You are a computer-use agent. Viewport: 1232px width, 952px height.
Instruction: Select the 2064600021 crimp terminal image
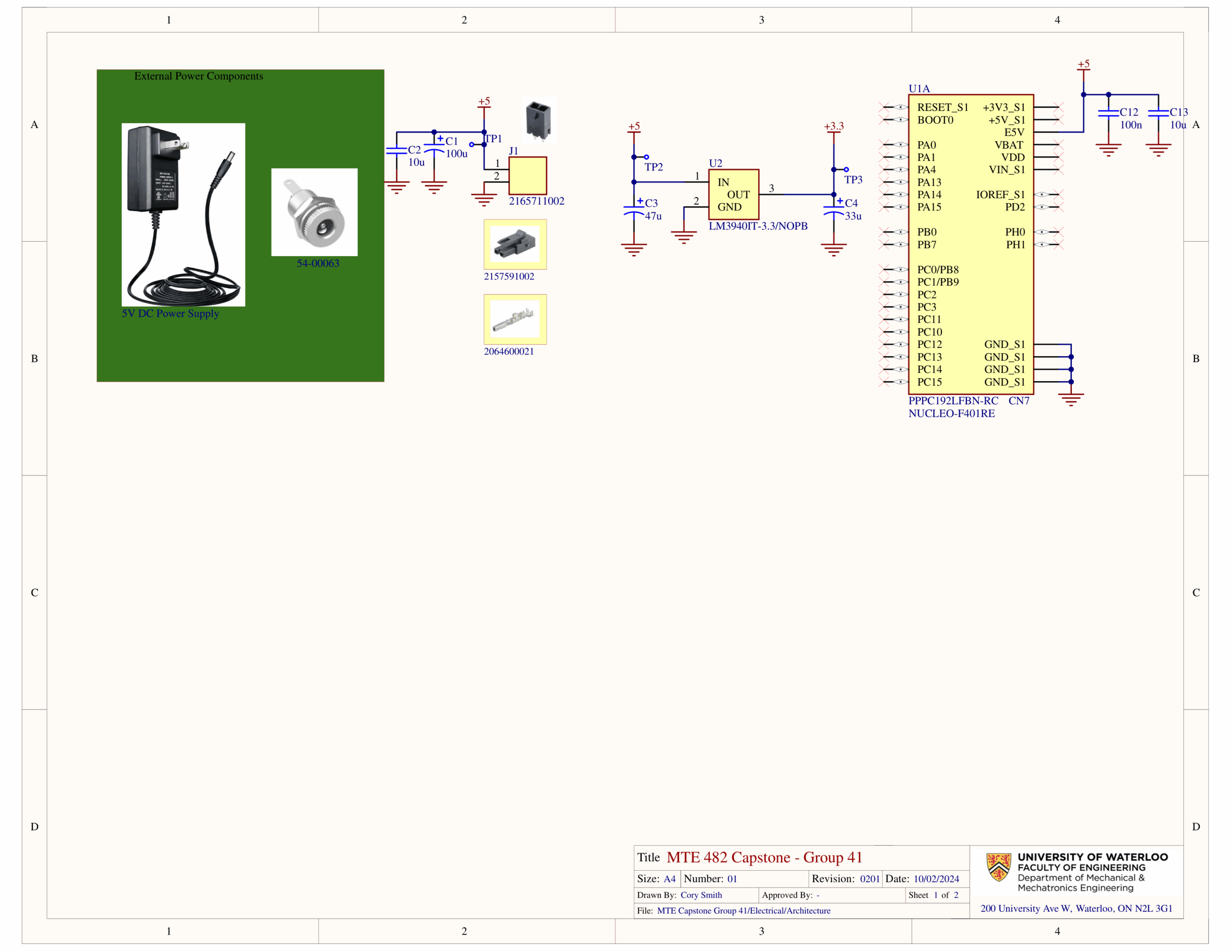(x=514, y=319)
